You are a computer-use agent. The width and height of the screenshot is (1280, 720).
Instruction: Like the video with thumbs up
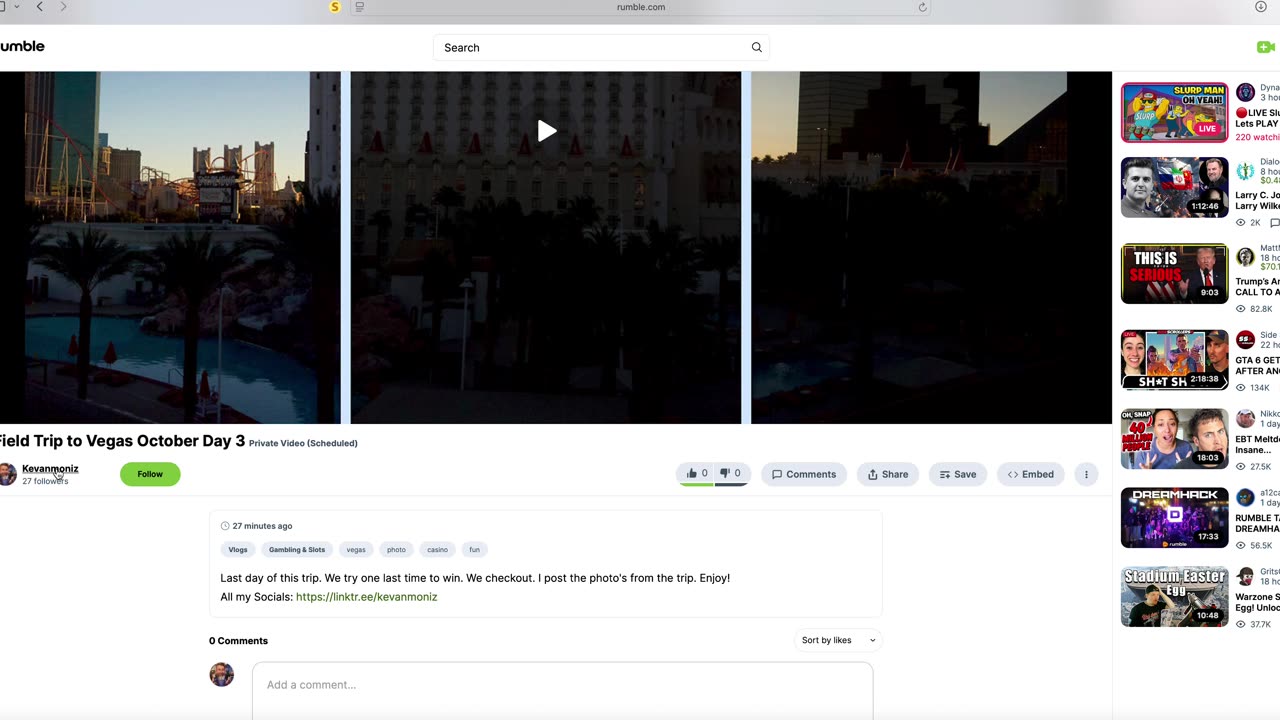[x=697, y=474]
